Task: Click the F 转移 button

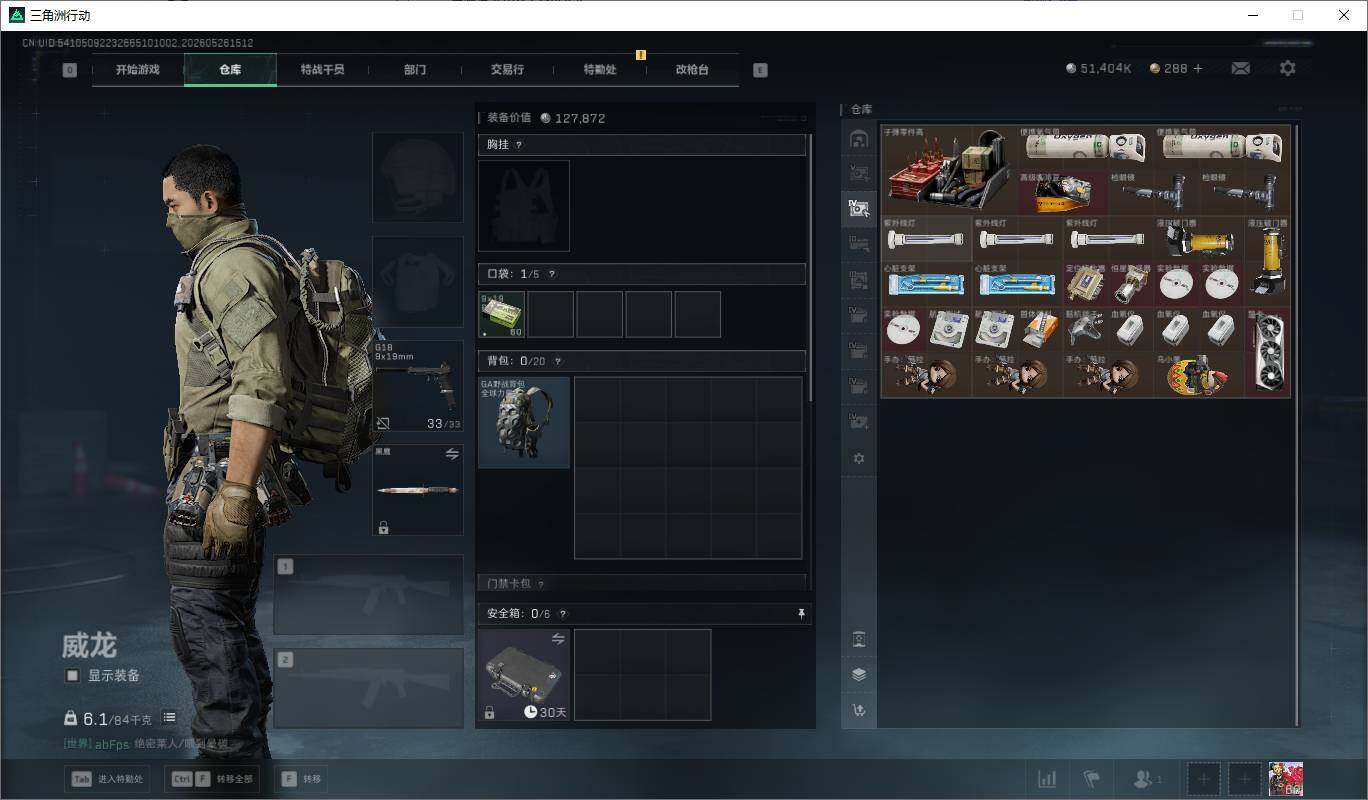Action: (301, 779)
